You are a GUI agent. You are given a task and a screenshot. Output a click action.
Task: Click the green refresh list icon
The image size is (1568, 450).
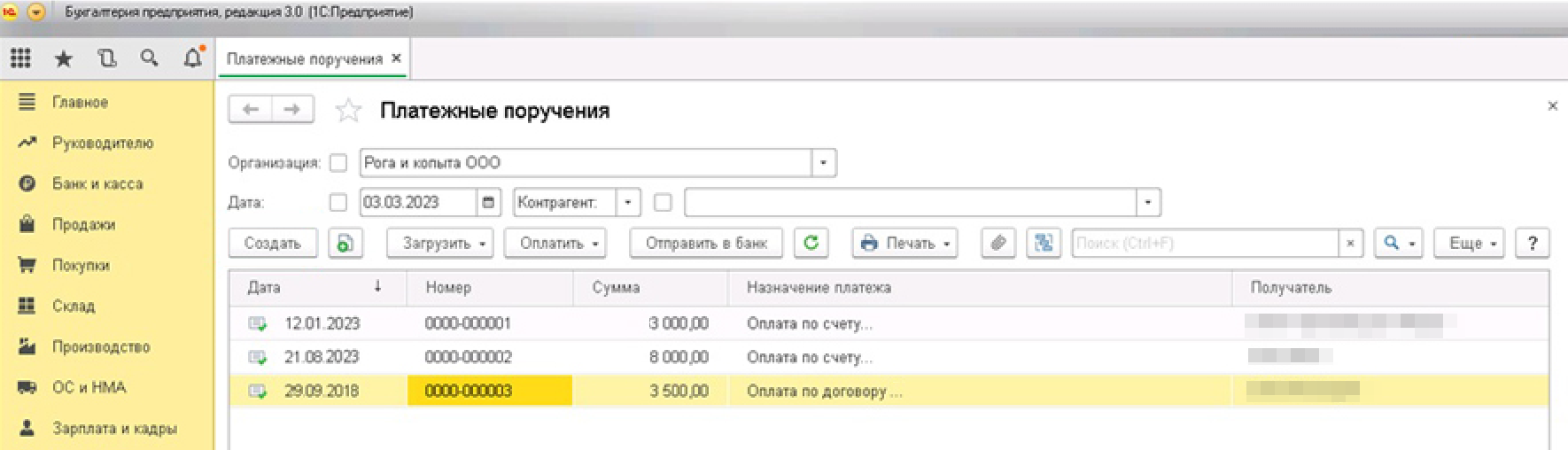click(811, 243)
